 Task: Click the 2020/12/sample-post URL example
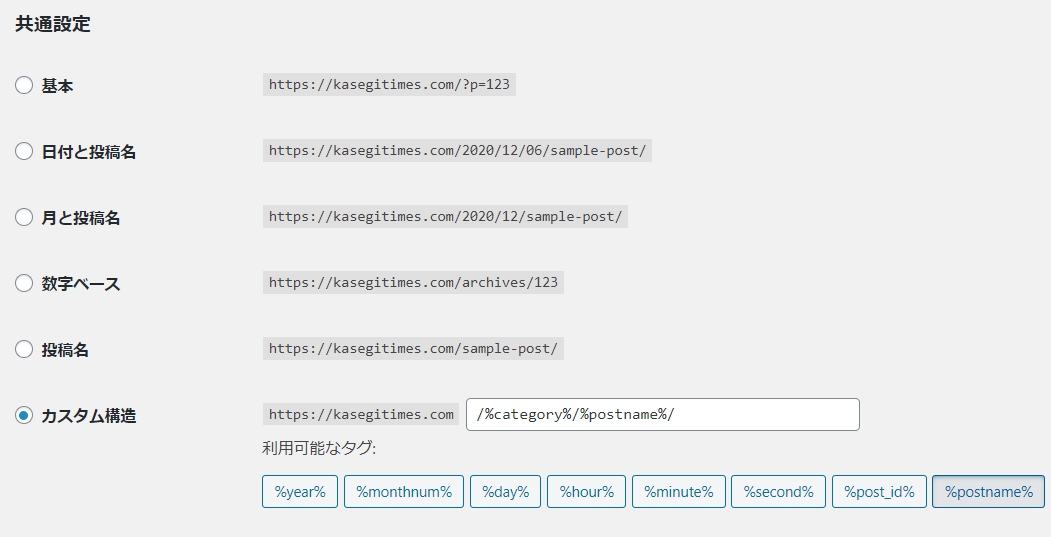click(445, 217)
